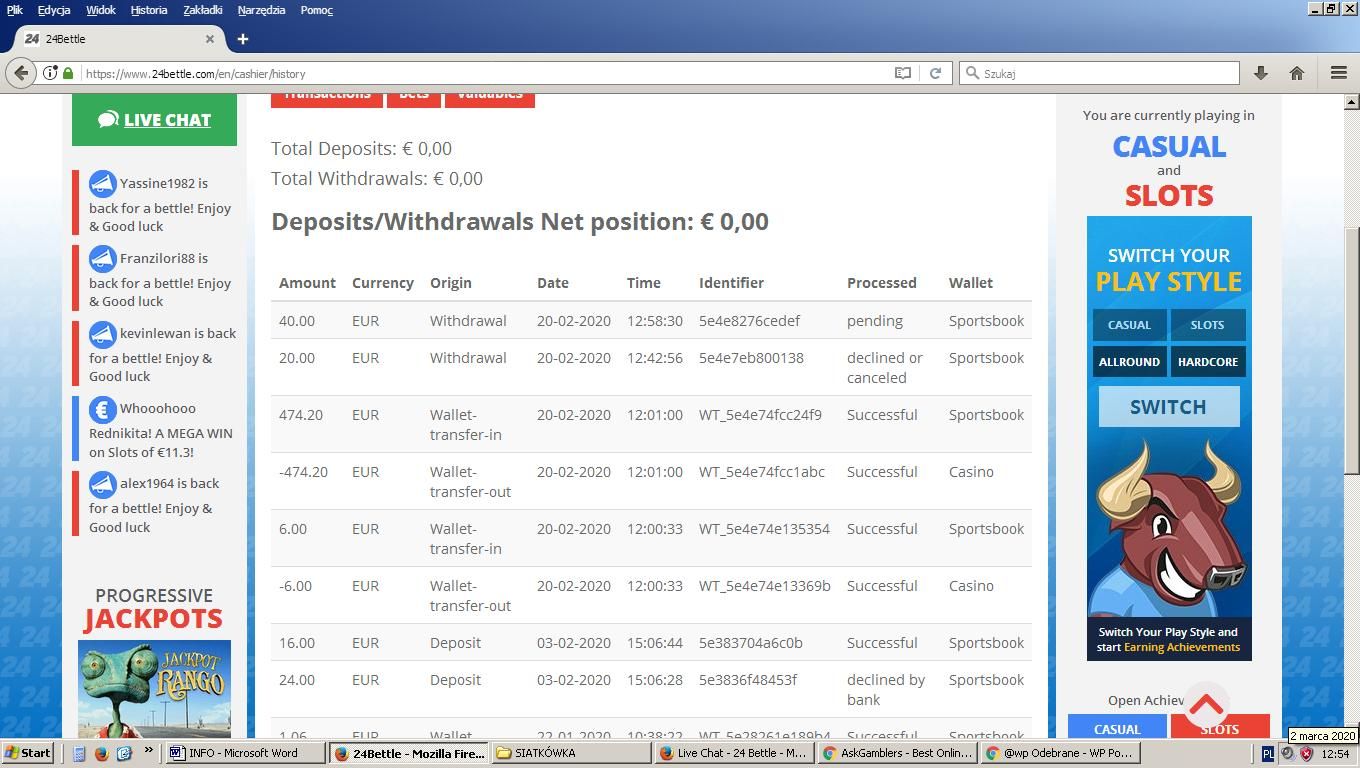
Task: Click megaphone icon beside Franzilori88
Action: click(x=102, y=259)
